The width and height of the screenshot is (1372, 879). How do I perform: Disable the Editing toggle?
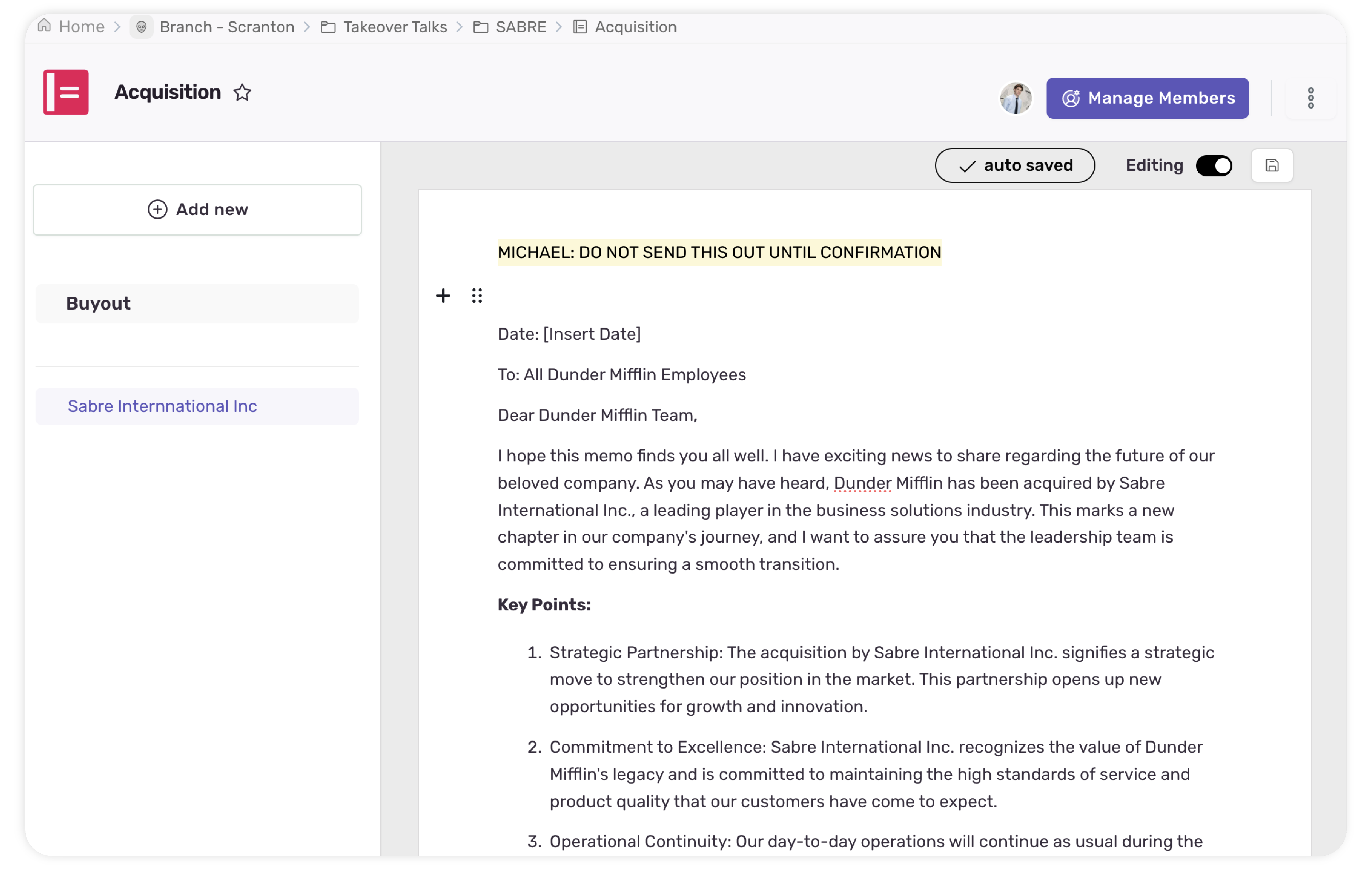coord(1214,165)
